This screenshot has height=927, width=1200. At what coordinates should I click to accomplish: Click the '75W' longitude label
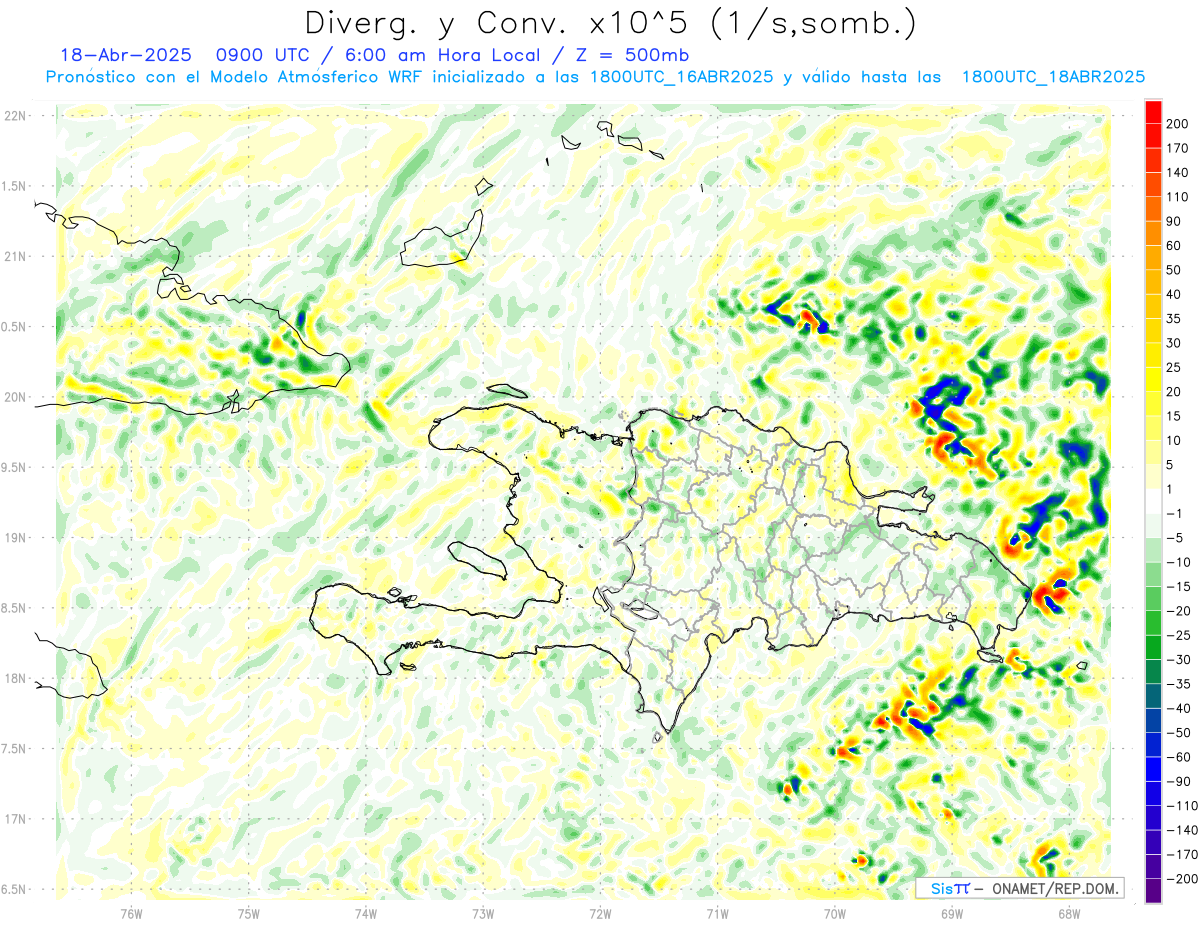point(249,913)
